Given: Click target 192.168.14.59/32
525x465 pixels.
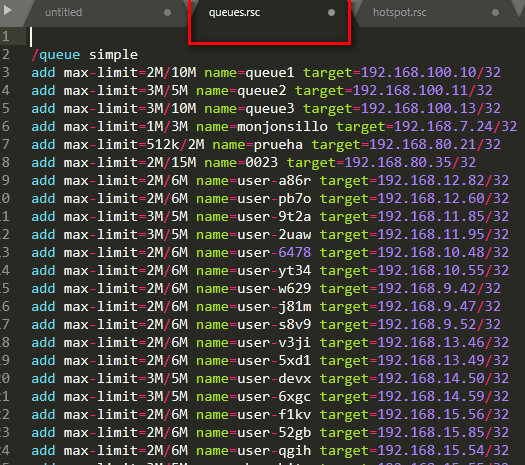Looking at the screenshot, I should (443, 398).
